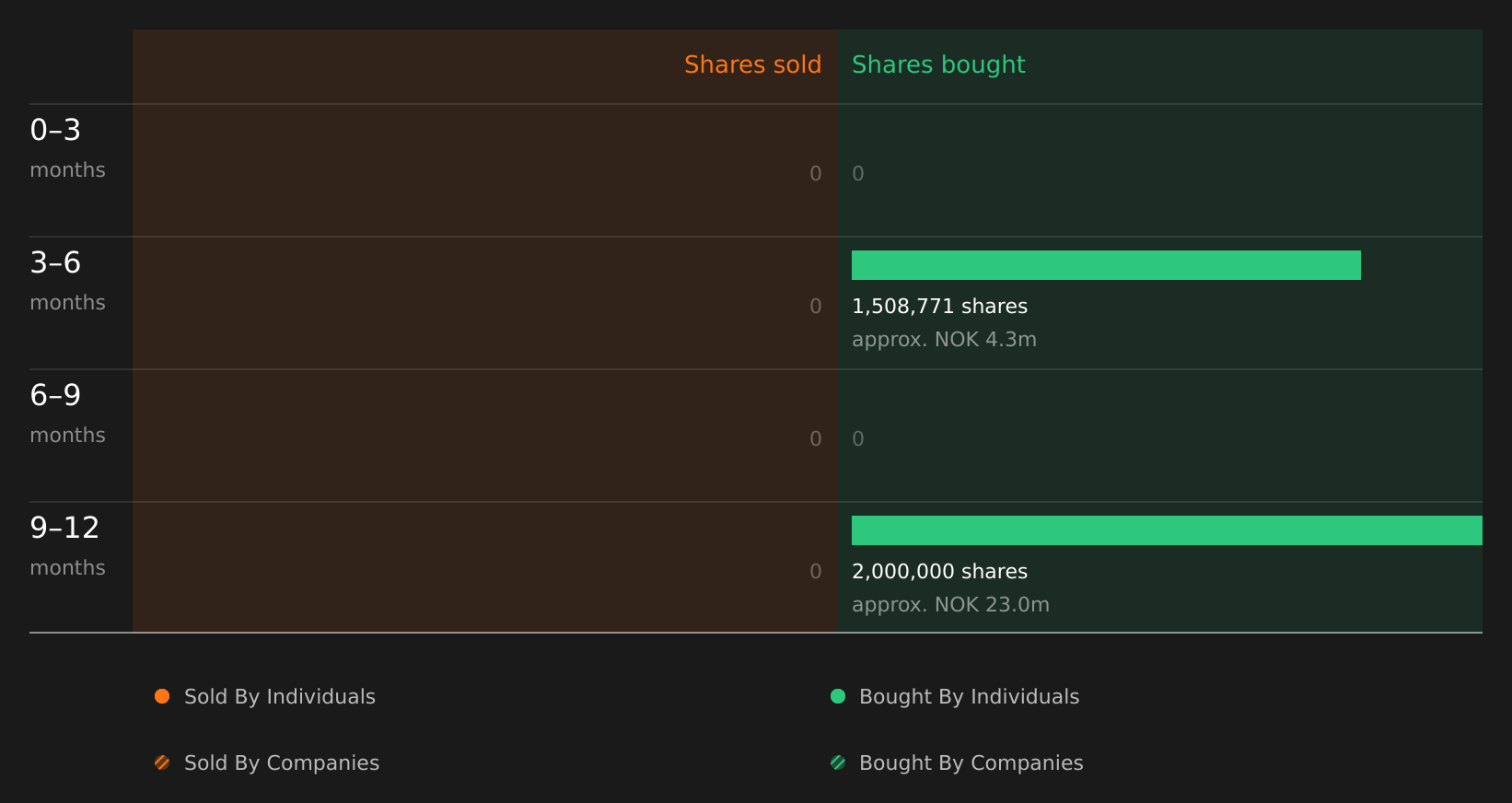Click the striped Bought By Companies legend icon
The image size is (1512, 803).
[x=838, y=762]
